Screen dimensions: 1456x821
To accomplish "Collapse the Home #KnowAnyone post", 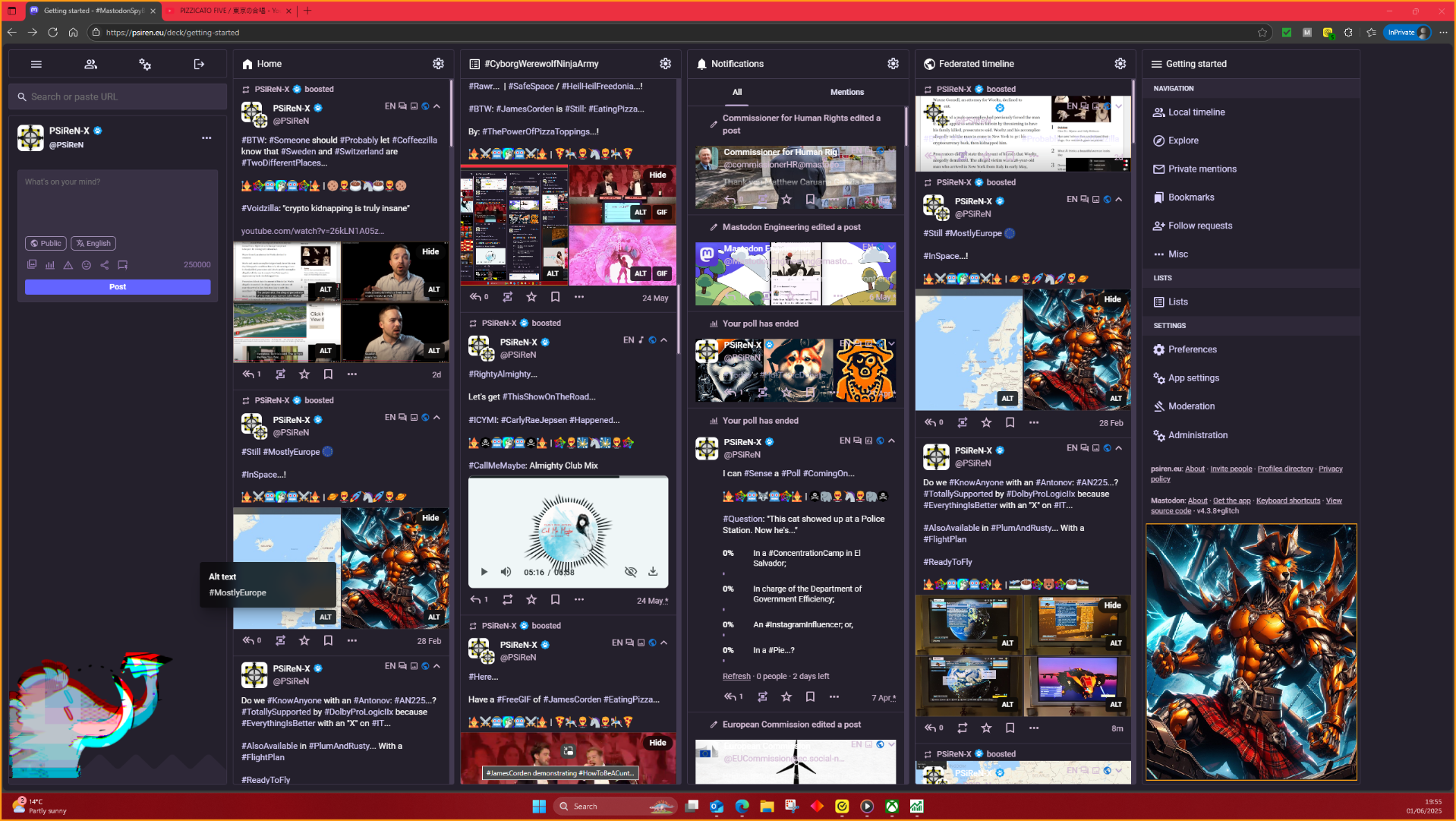I will [436, 666].
